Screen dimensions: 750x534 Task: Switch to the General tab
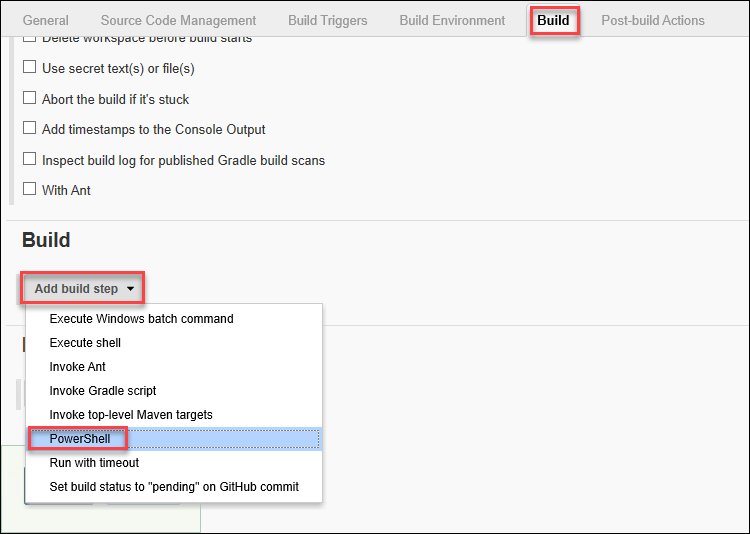pos(45,21)
